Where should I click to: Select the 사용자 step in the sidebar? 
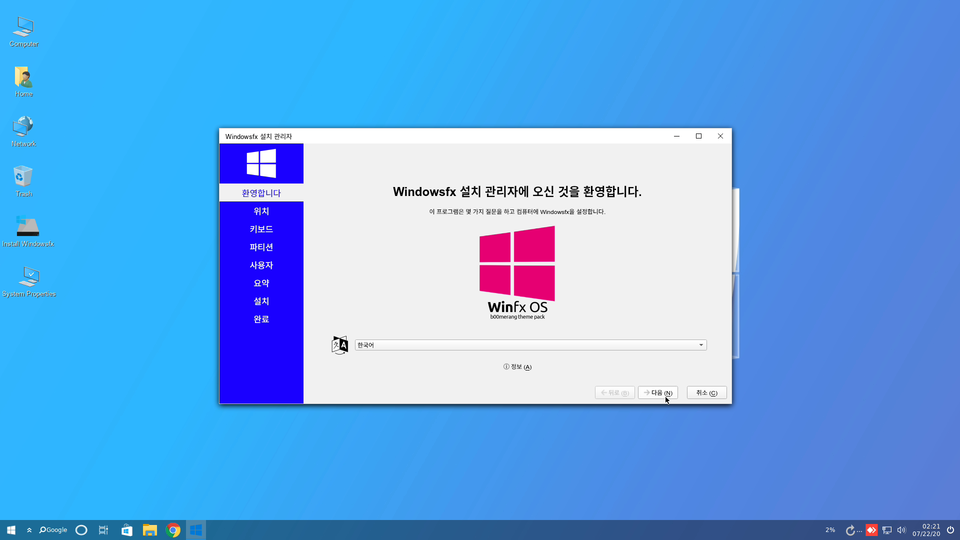(261, 265)
